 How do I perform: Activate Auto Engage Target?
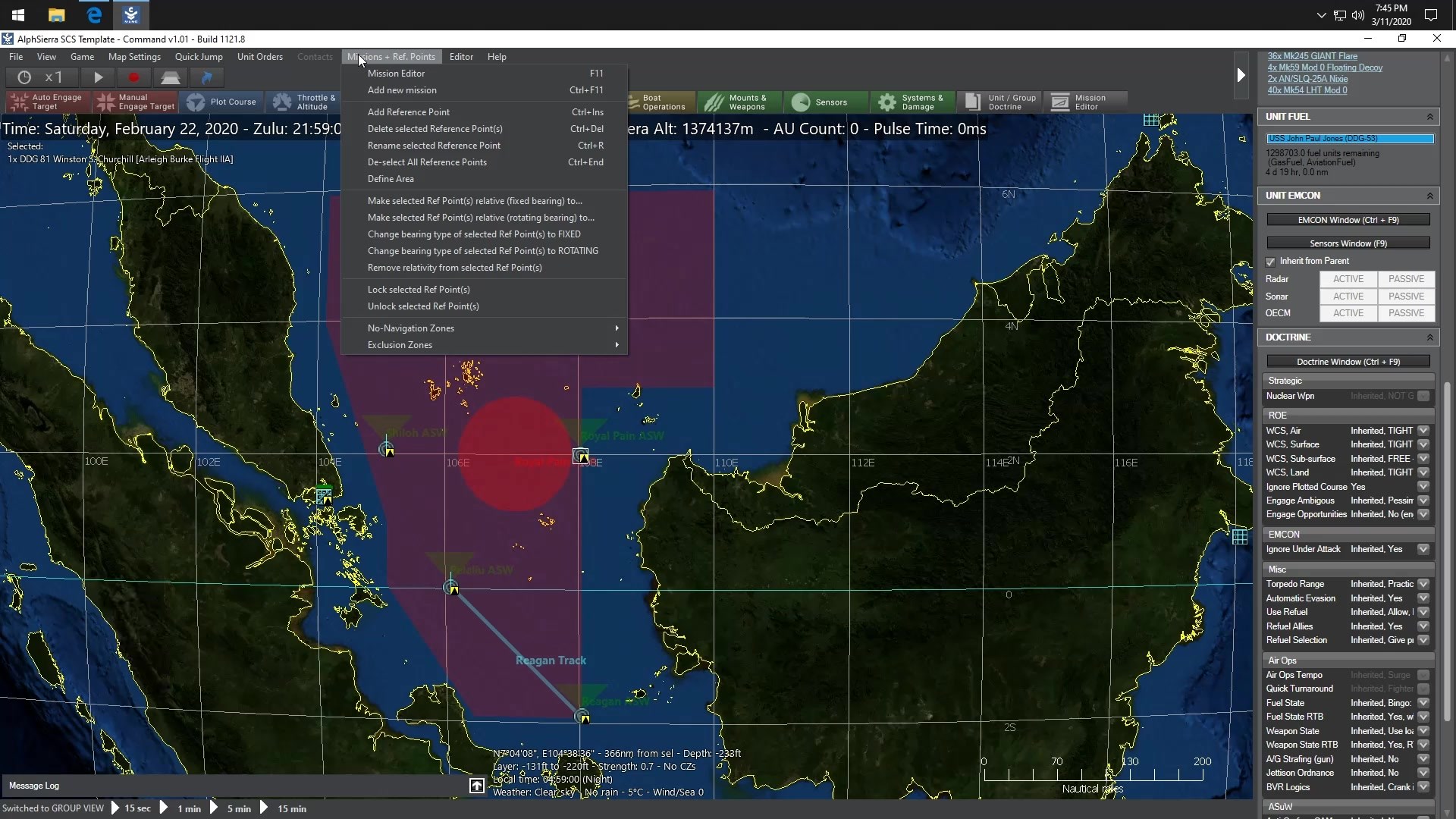[x=49, y=102]
